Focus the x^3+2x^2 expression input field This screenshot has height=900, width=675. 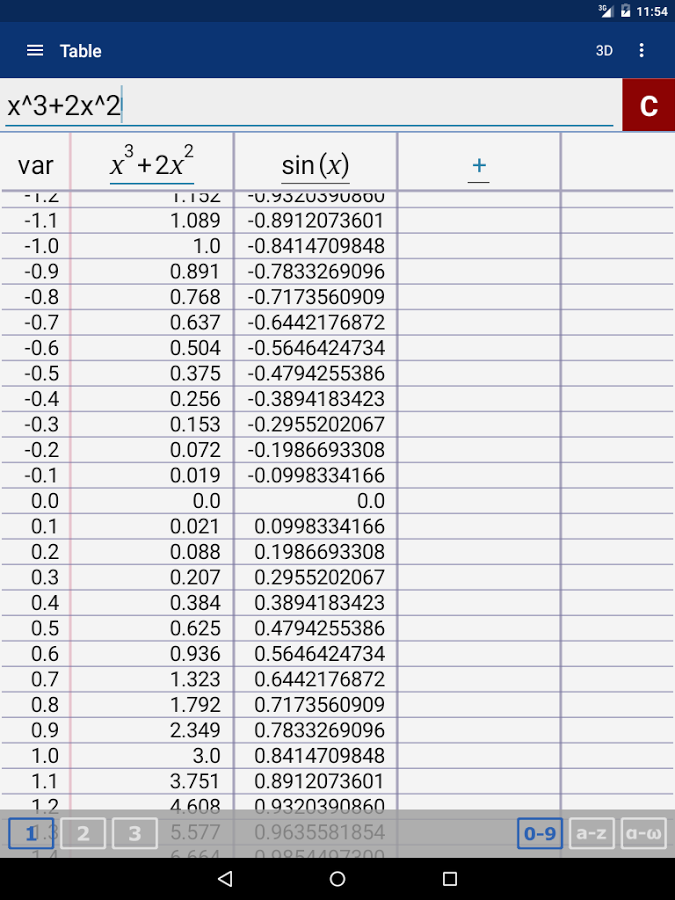tap(309, 106)
